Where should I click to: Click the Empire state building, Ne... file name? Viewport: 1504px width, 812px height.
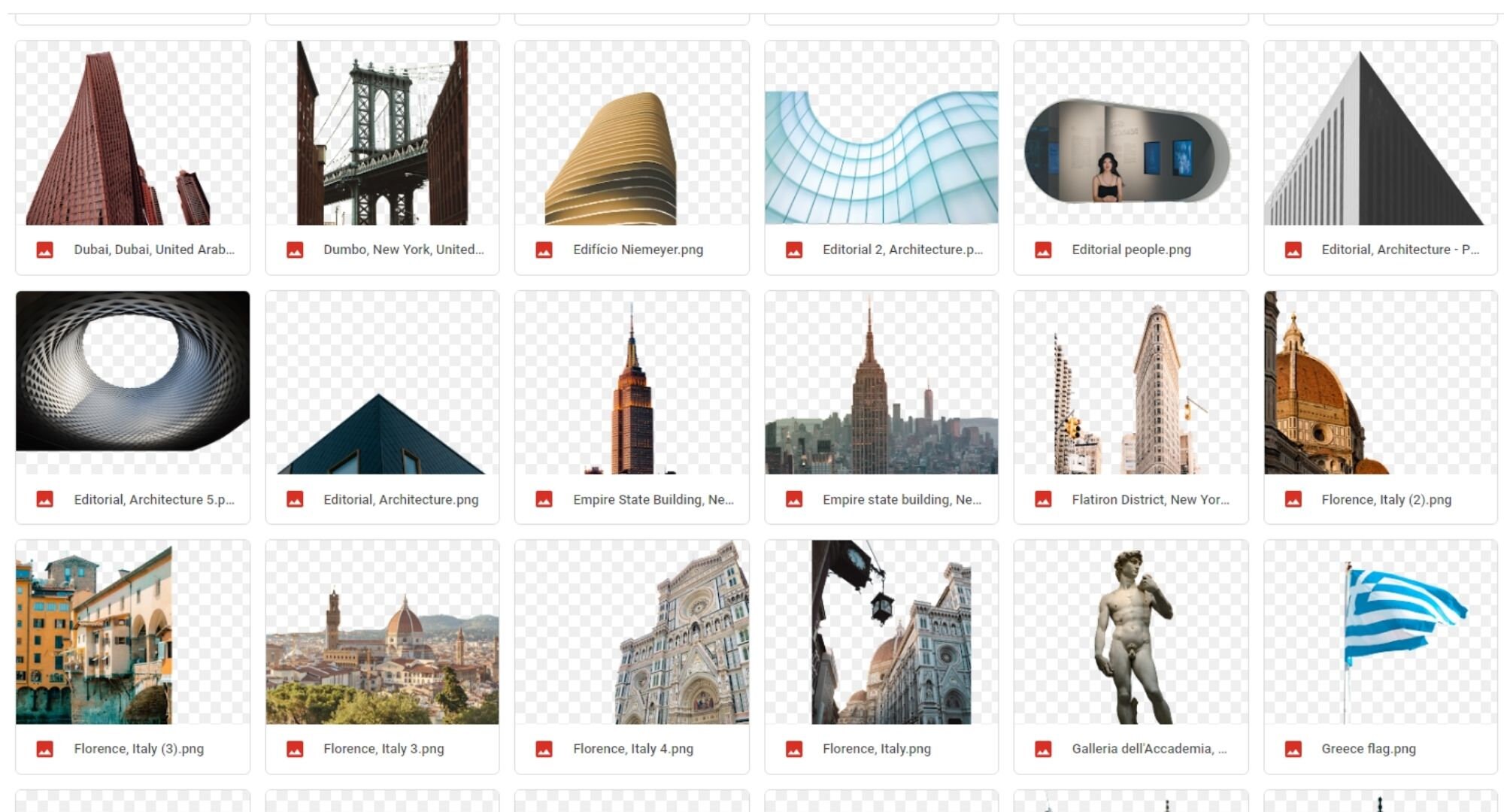[901, 498]
